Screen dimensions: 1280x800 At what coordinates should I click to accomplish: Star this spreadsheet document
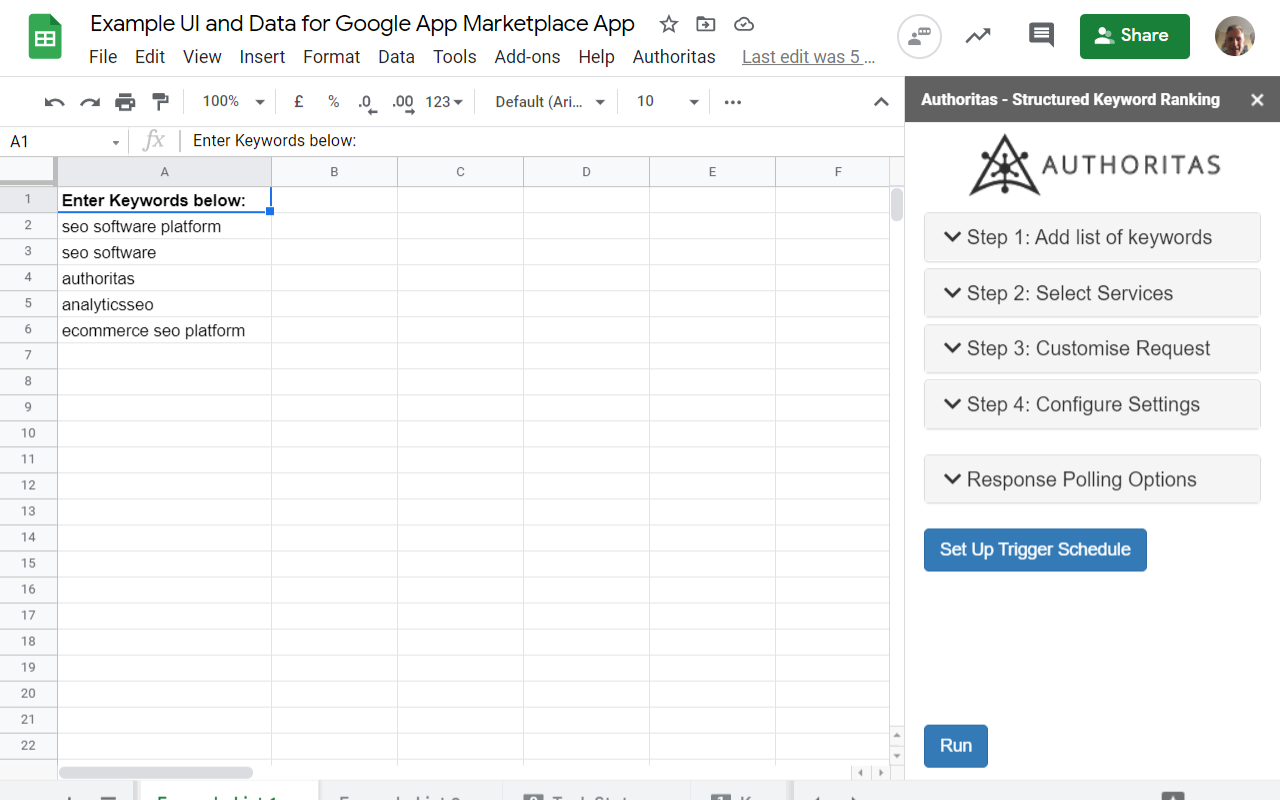(x=669, y=24)
